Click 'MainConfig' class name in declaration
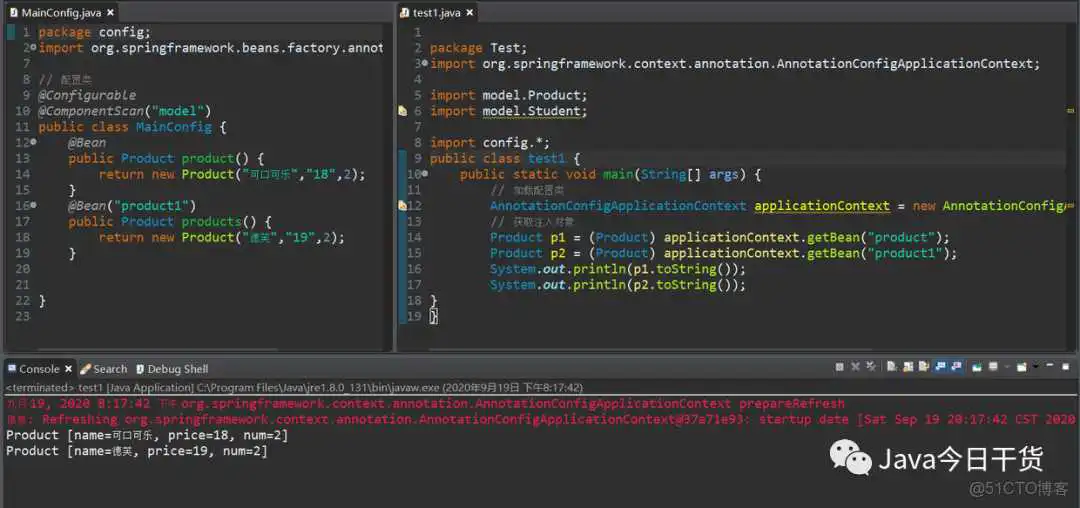Screen dimensions: 1080x508 tap(174, 127)
